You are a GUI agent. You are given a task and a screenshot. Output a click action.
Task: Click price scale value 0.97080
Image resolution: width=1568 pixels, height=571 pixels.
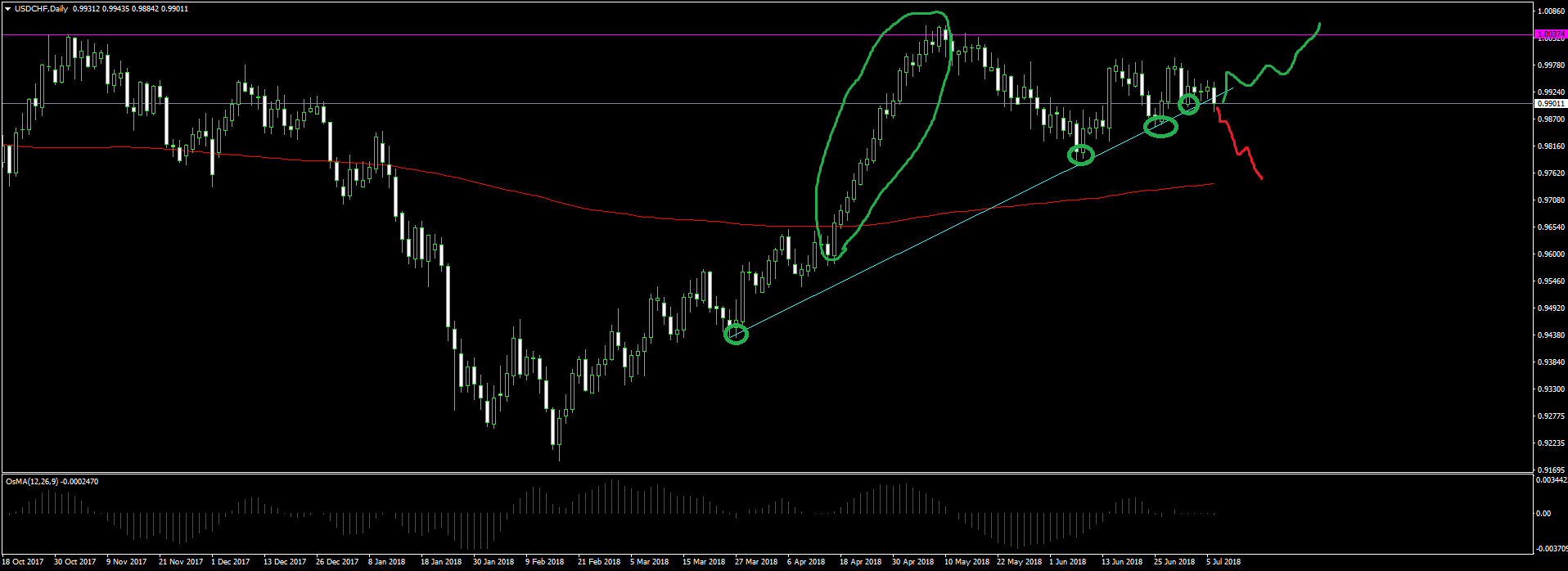point(1551,200)
